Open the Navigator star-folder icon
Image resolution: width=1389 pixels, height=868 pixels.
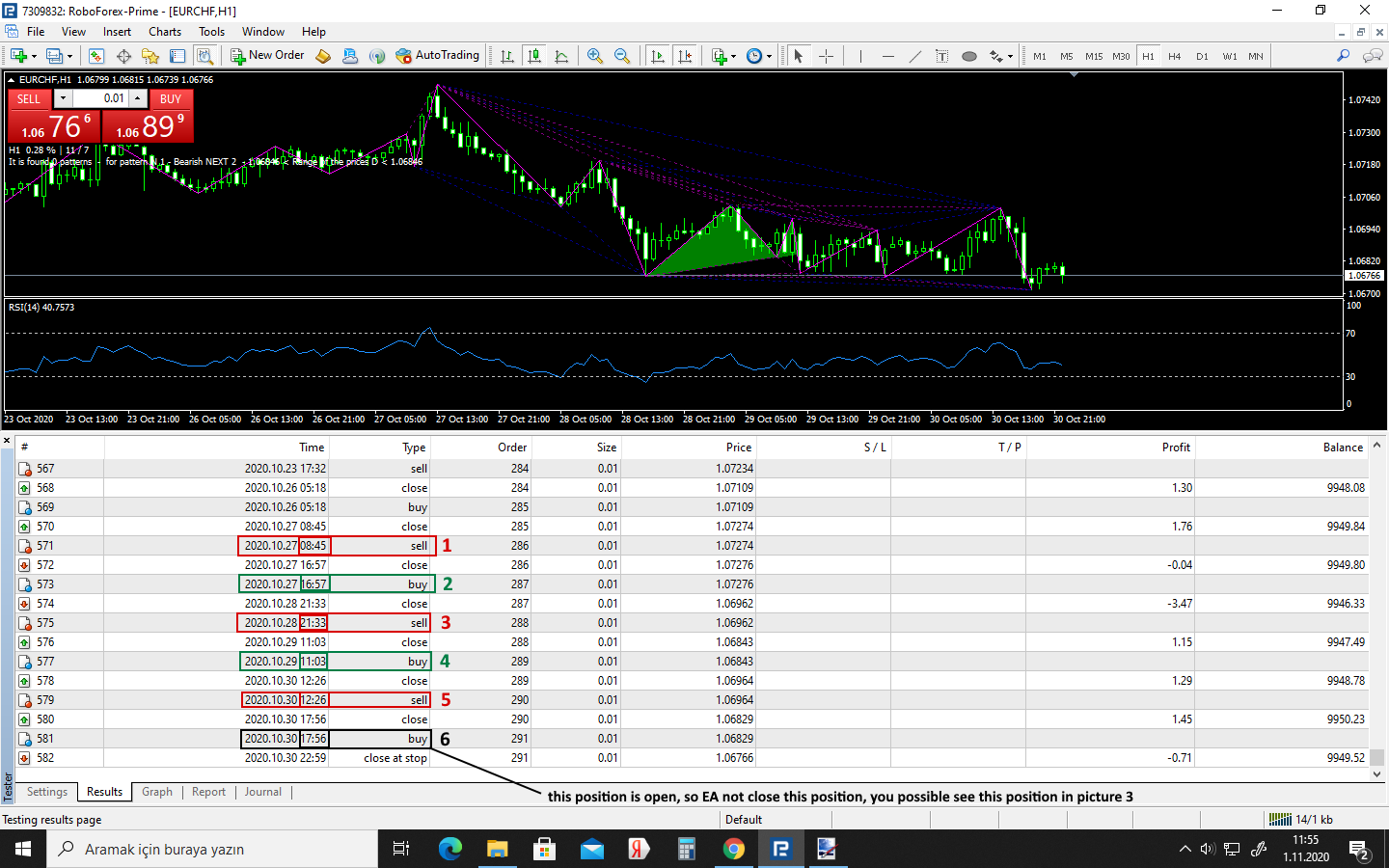point(150,56)
